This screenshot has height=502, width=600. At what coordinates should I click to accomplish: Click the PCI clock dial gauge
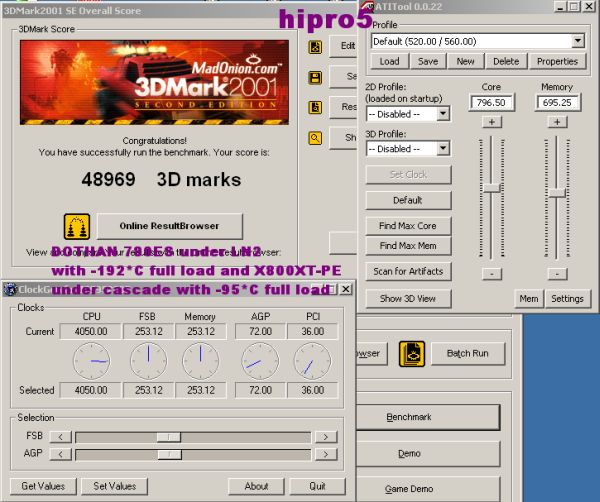pyautogui.click(x=312, y=361)
